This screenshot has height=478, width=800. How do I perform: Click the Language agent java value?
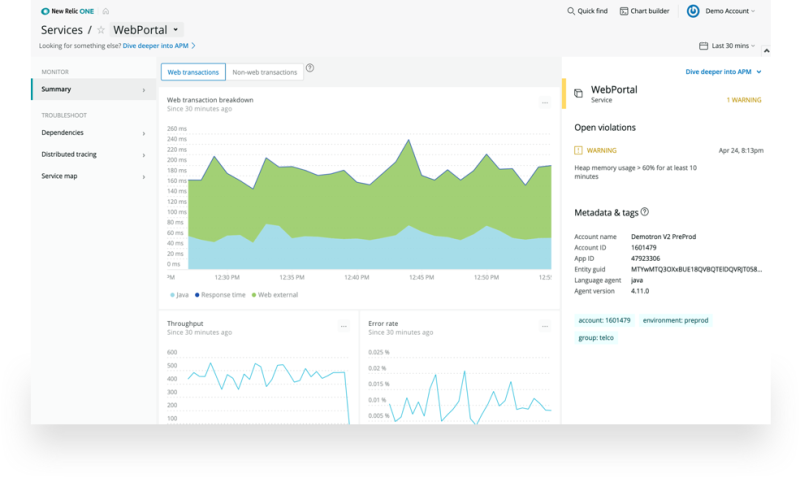click(x=637, y=280)
